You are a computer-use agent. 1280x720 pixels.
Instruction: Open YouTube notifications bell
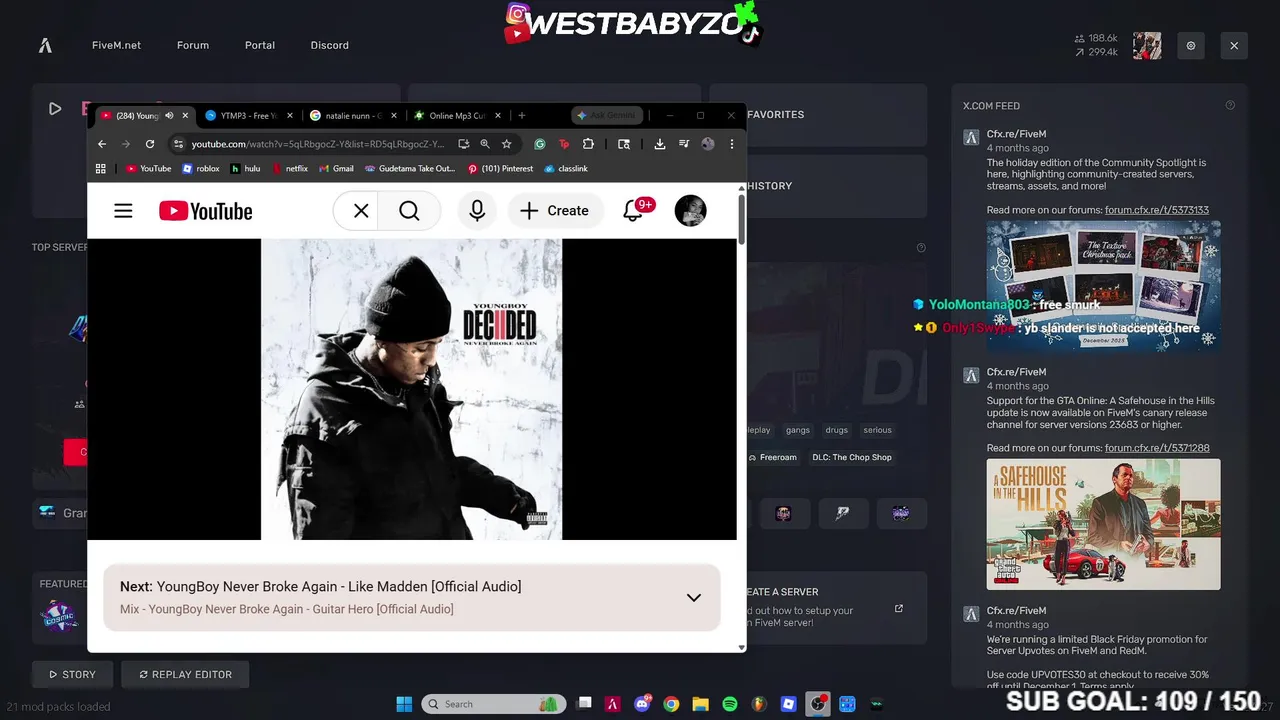pyautogui.click(x=633, y=211)
